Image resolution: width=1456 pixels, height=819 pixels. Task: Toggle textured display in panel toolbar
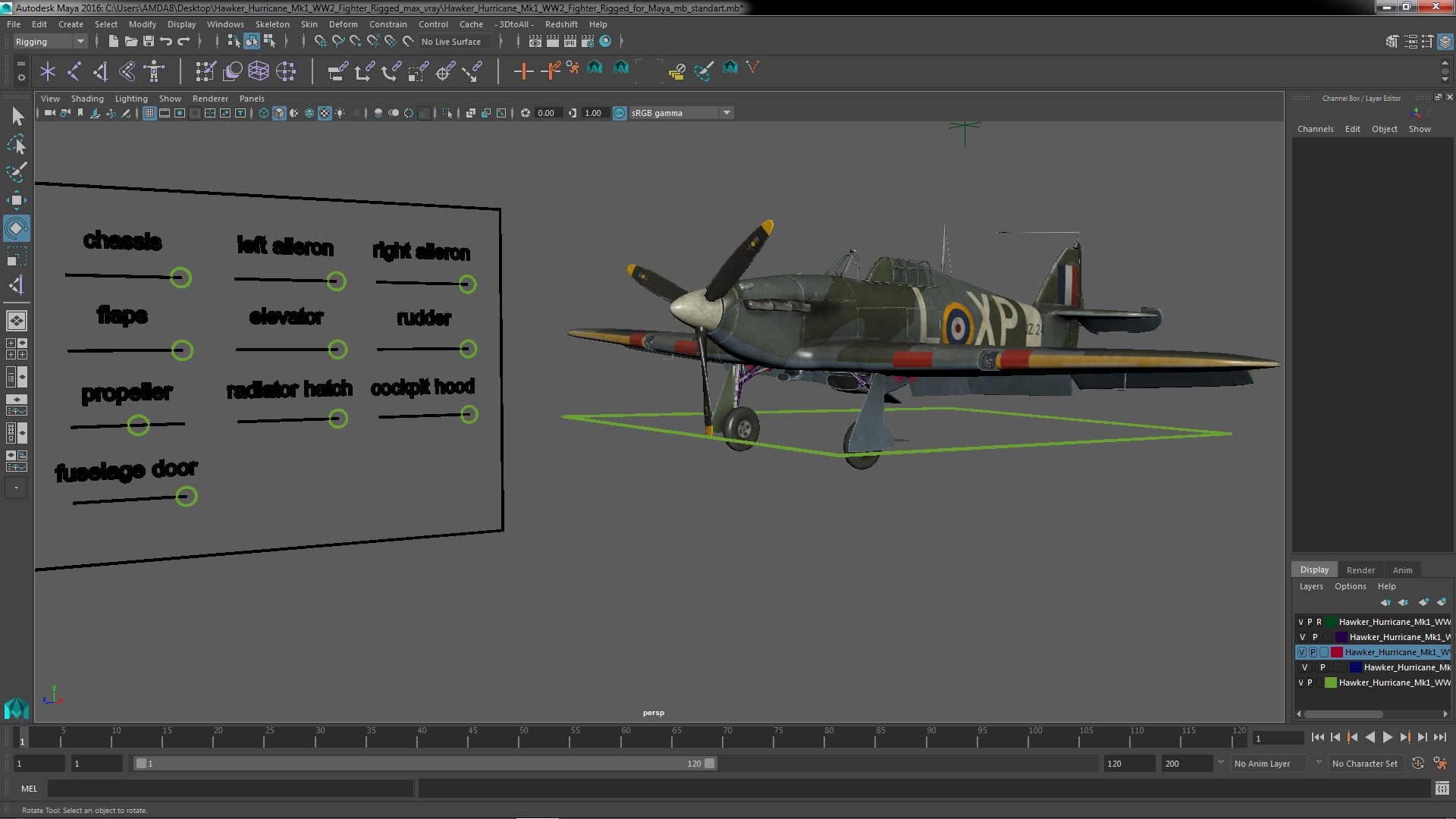click(x=325, y=113)
